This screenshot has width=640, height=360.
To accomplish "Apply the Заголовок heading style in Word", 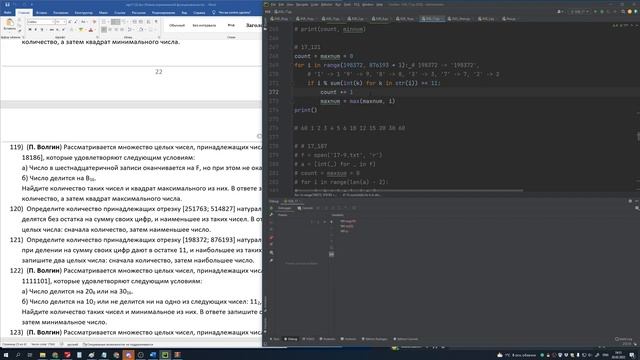I will (x=253, y=25).
